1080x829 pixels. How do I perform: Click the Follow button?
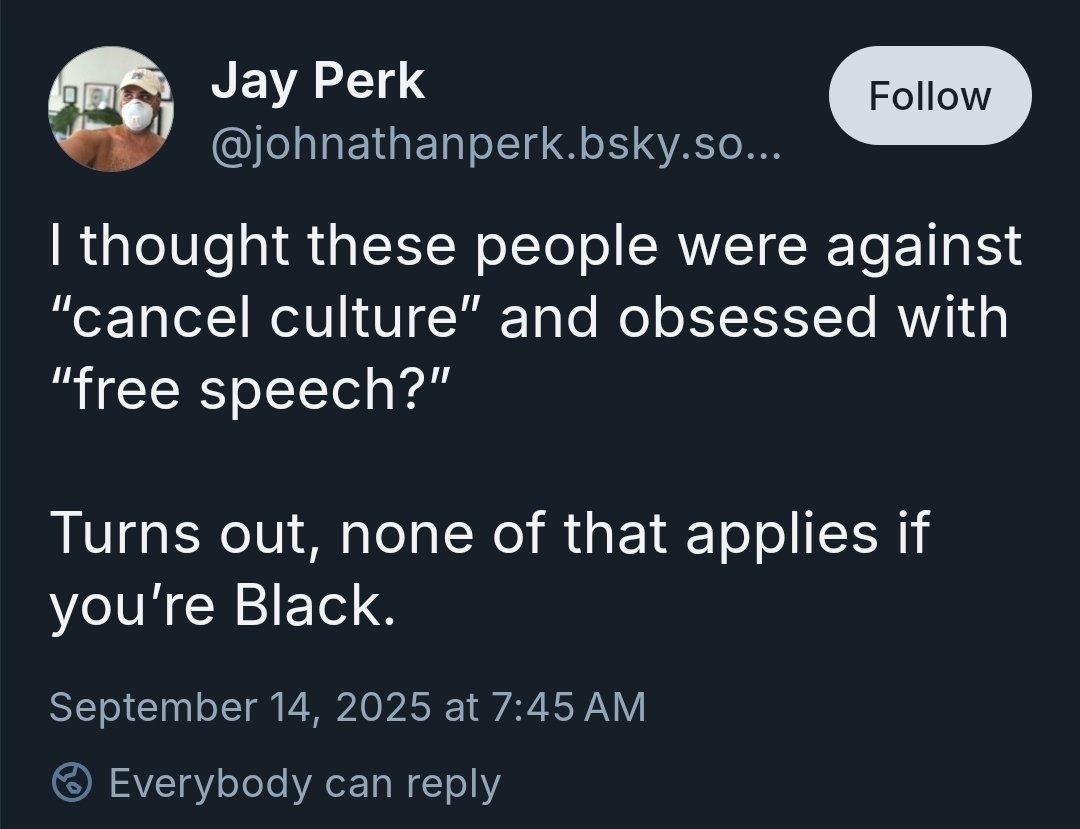[x=930, y=96]
